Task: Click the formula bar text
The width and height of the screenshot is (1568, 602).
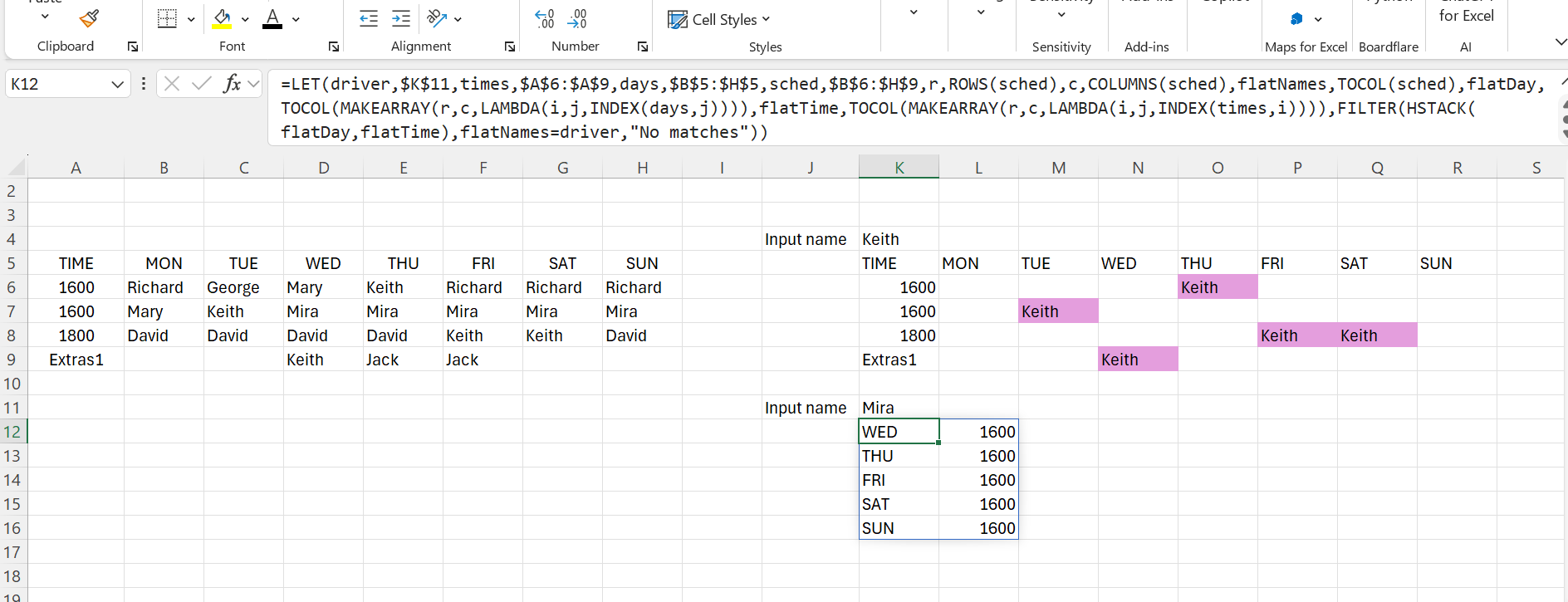Action: (914, 108)
